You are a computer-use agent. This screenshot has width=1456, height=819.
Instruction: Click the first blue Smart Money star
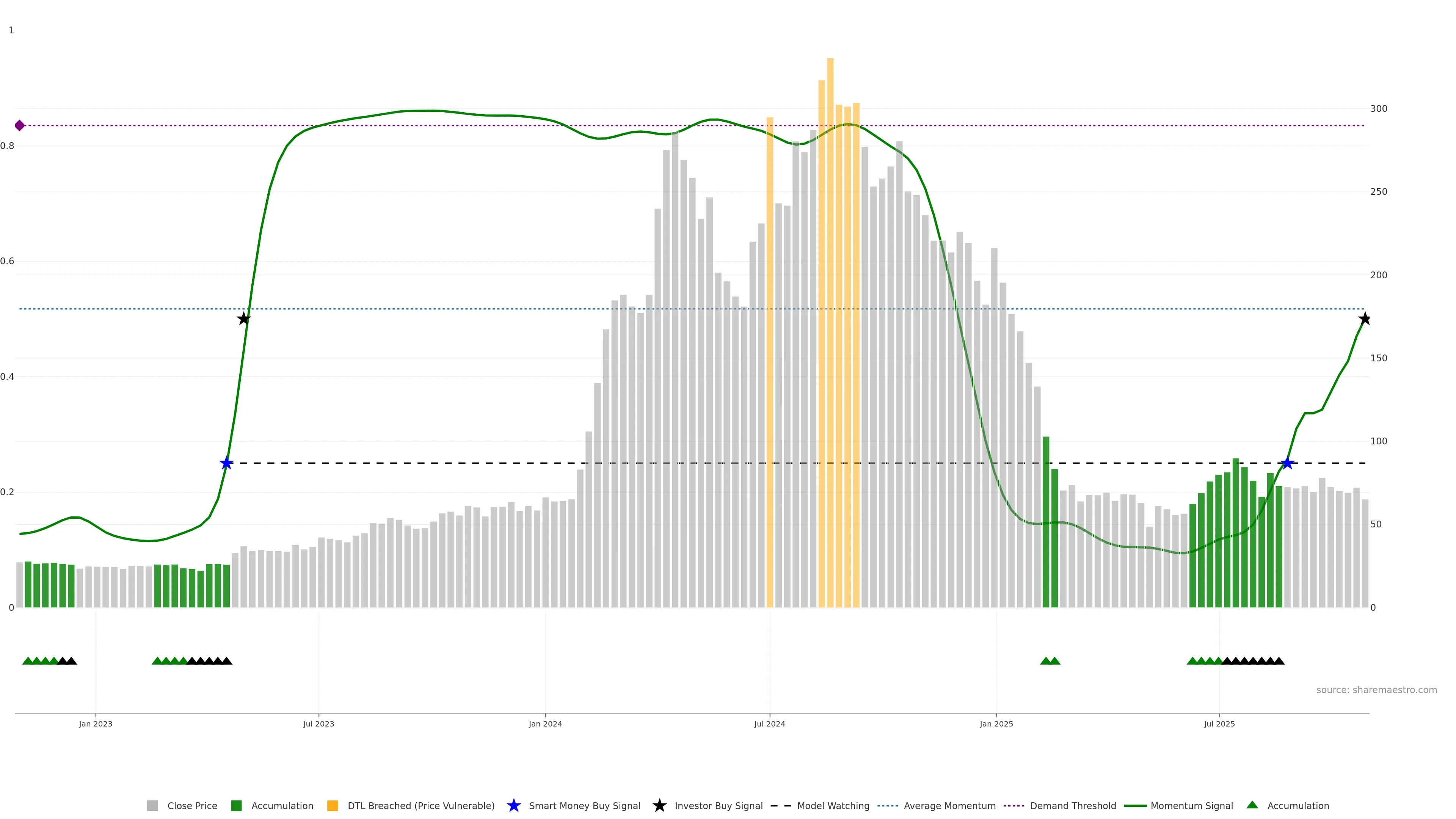point(226,463)
